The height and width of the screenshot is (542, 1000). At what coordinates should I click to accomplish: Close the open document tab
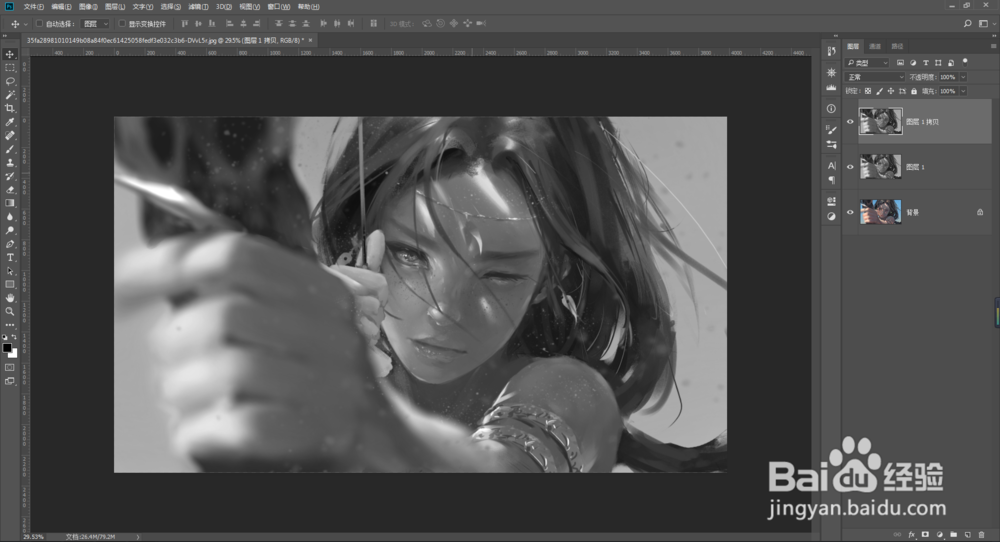point(311,40)
